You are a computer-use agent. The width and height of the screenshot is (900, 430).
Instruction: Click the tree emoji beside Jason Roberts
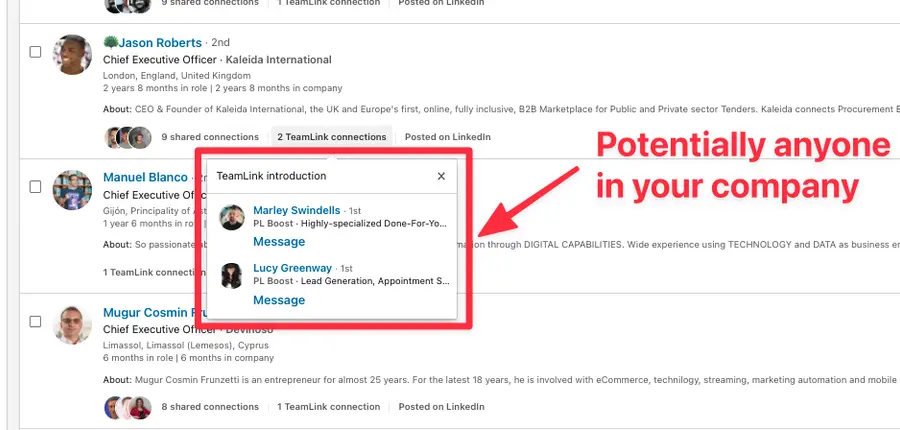click(111, 42)
